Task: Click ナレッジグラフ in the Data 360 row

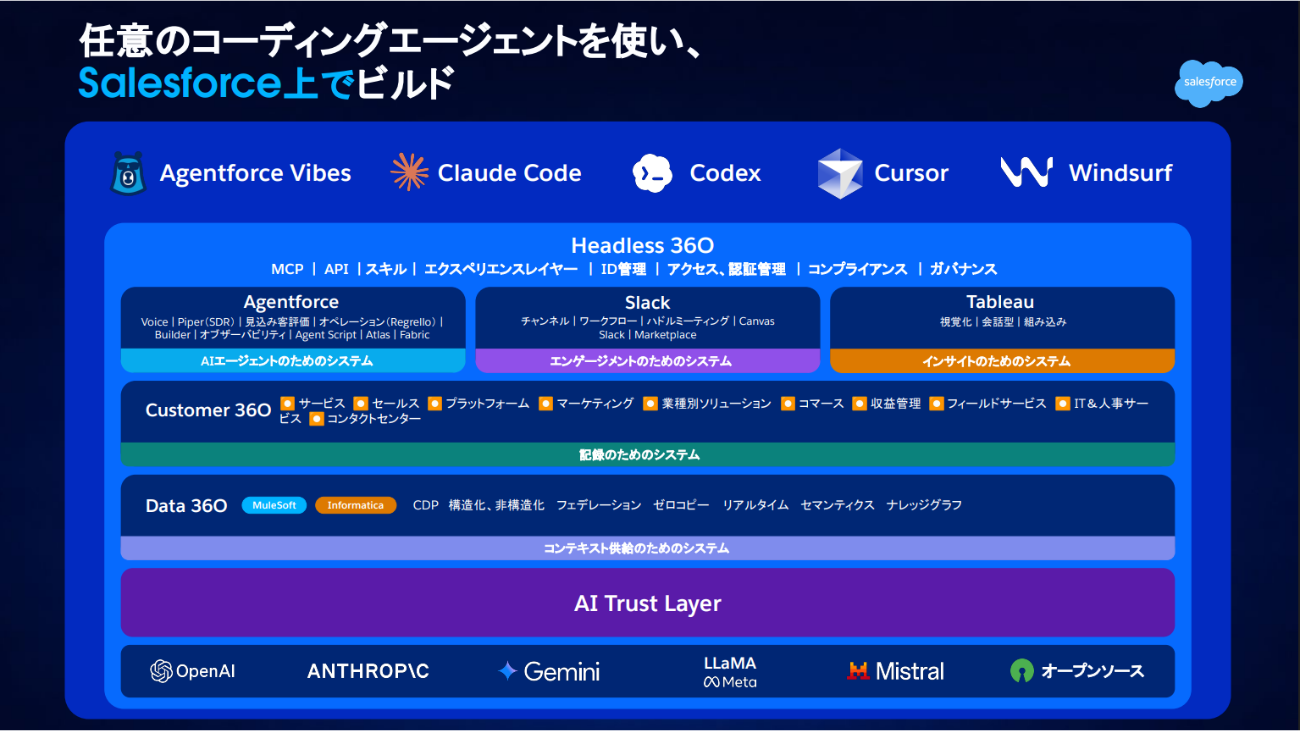Action: 924,505
